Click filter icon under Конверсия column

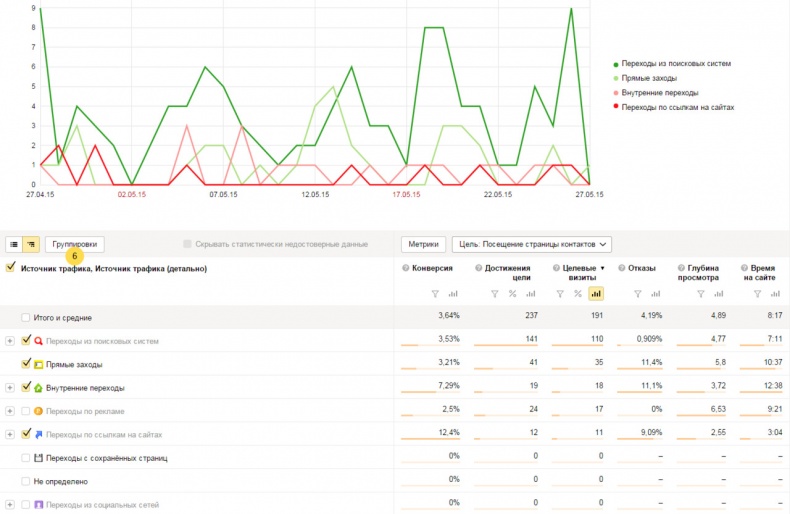coord(435,293)
